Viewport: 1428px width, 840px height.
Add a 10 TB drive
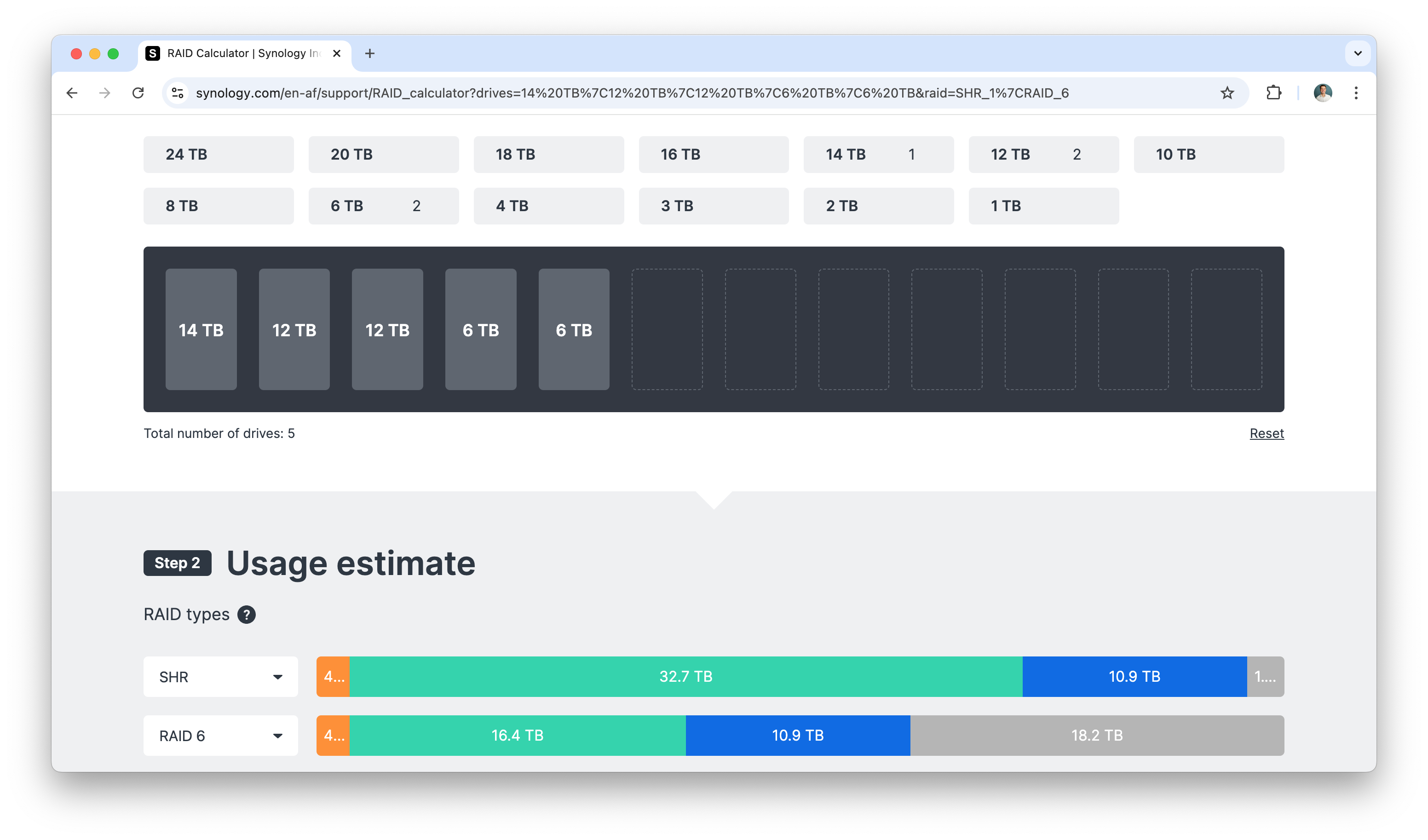(x=1208, y=154)
